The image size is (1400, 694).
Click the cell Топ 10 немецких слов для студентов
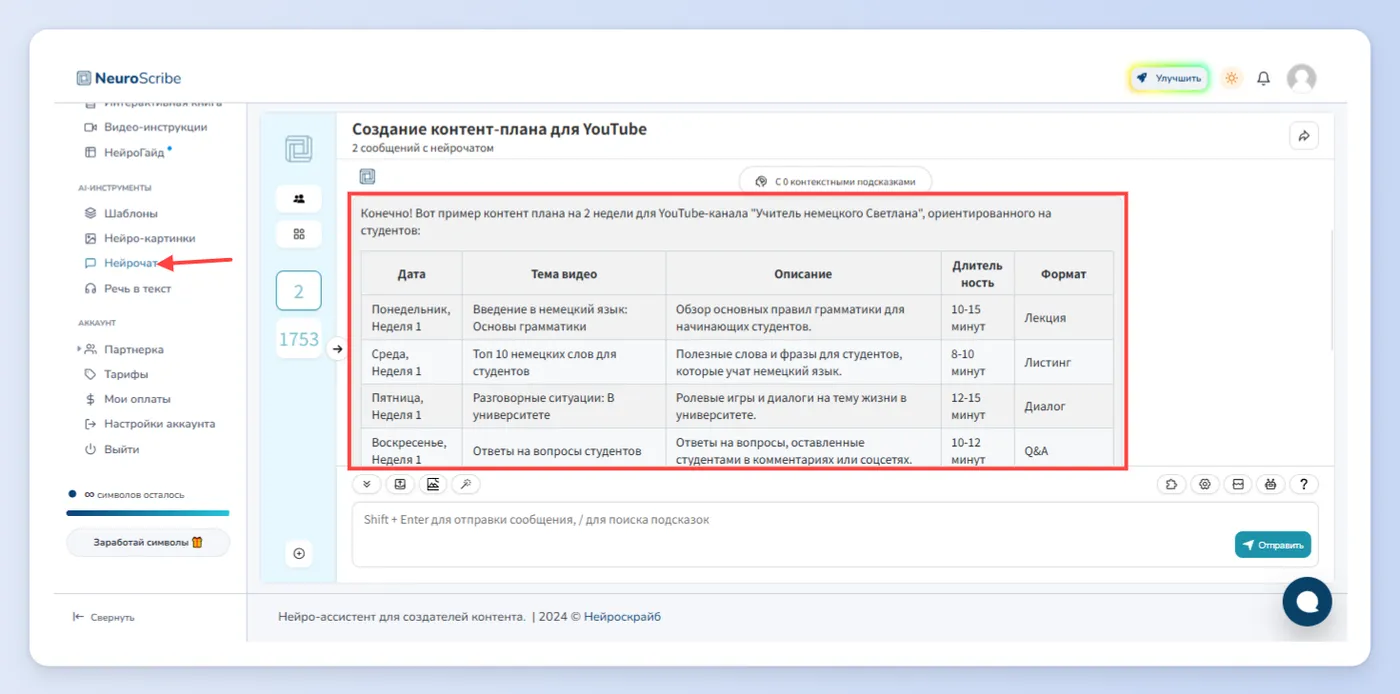[564, 362]
